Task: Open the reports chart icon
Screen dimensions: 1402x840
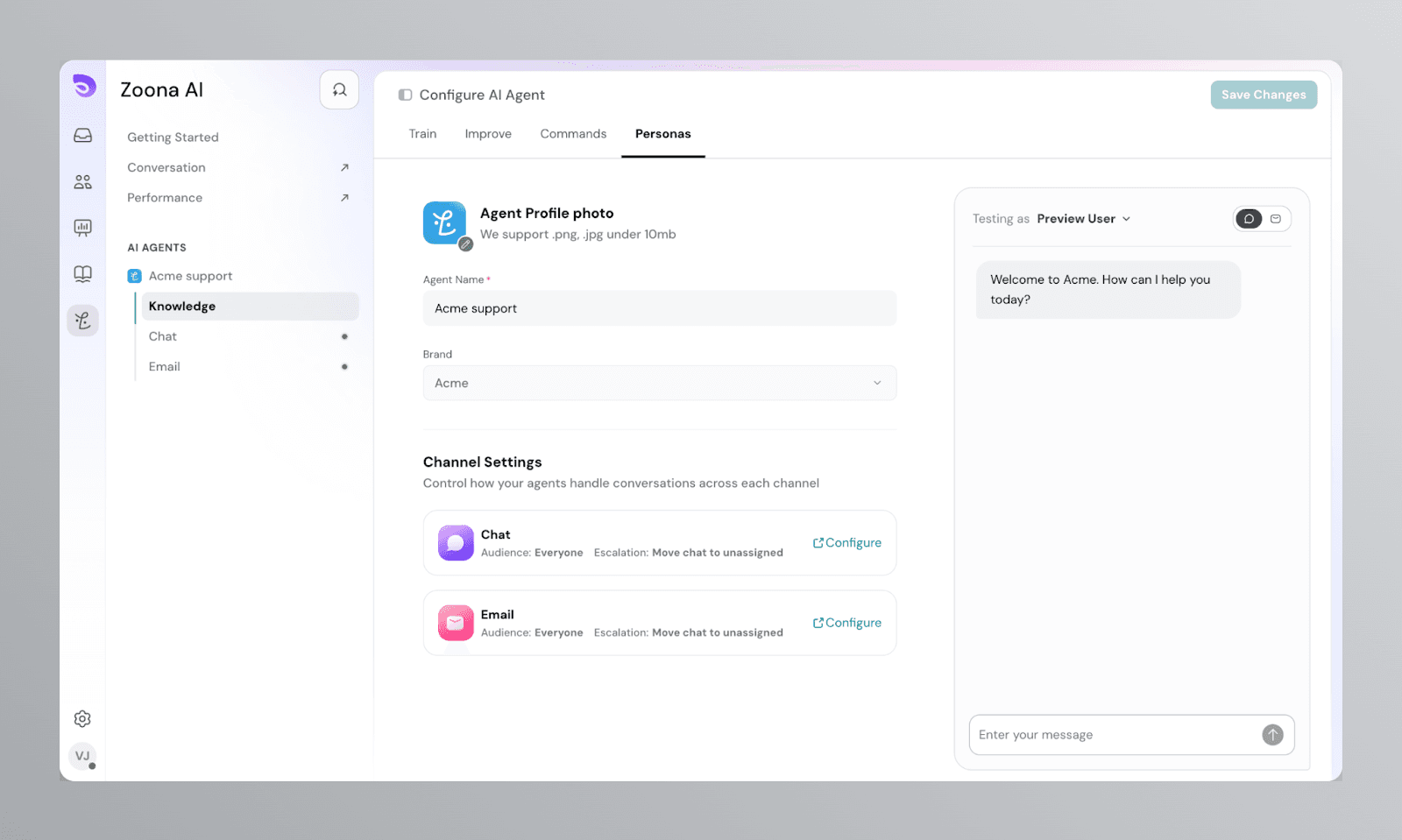Action: (x=82, y=228)
